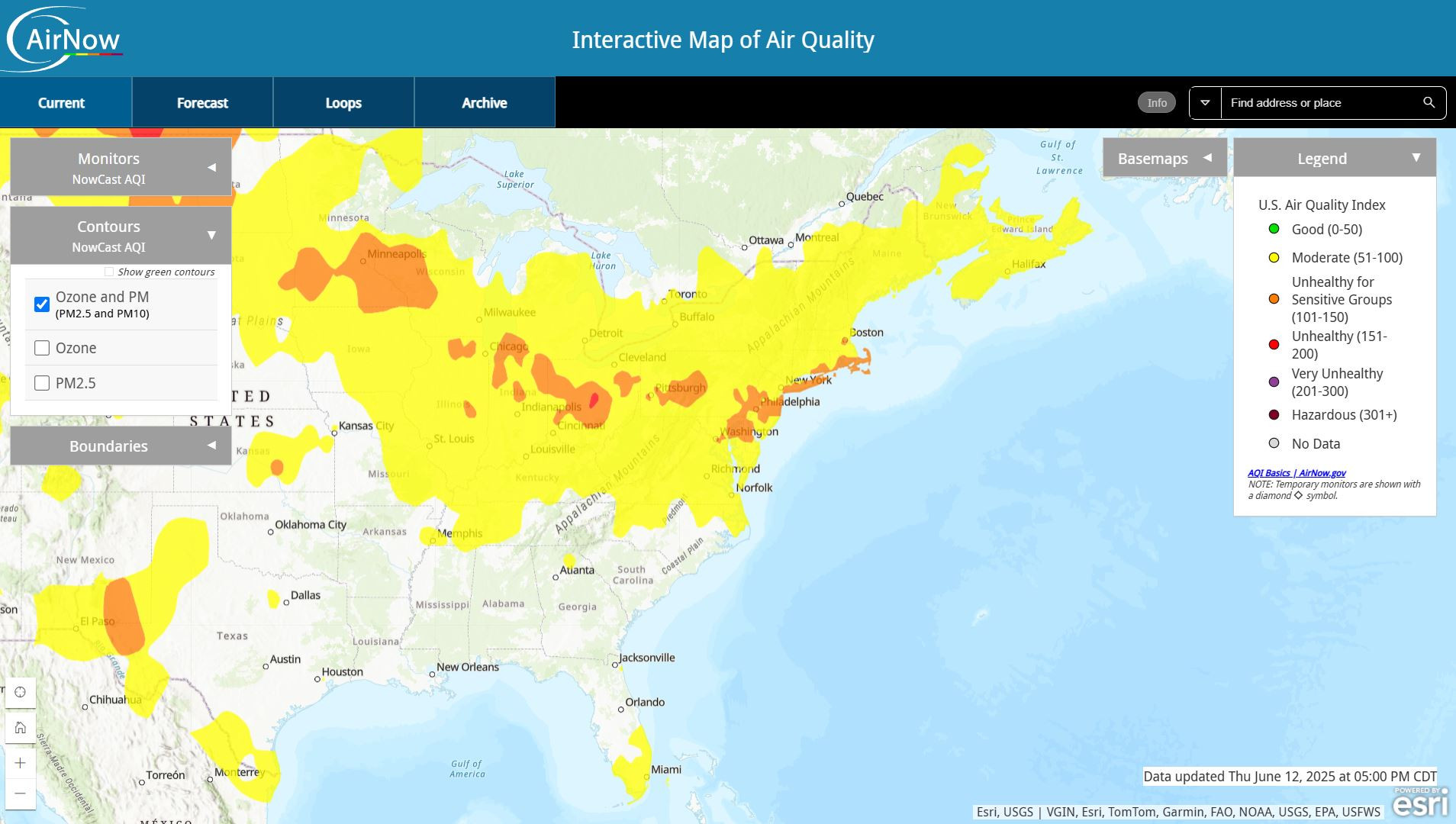Zoom in with the plus button
The image size is (1456, 824).
[21, 763]
